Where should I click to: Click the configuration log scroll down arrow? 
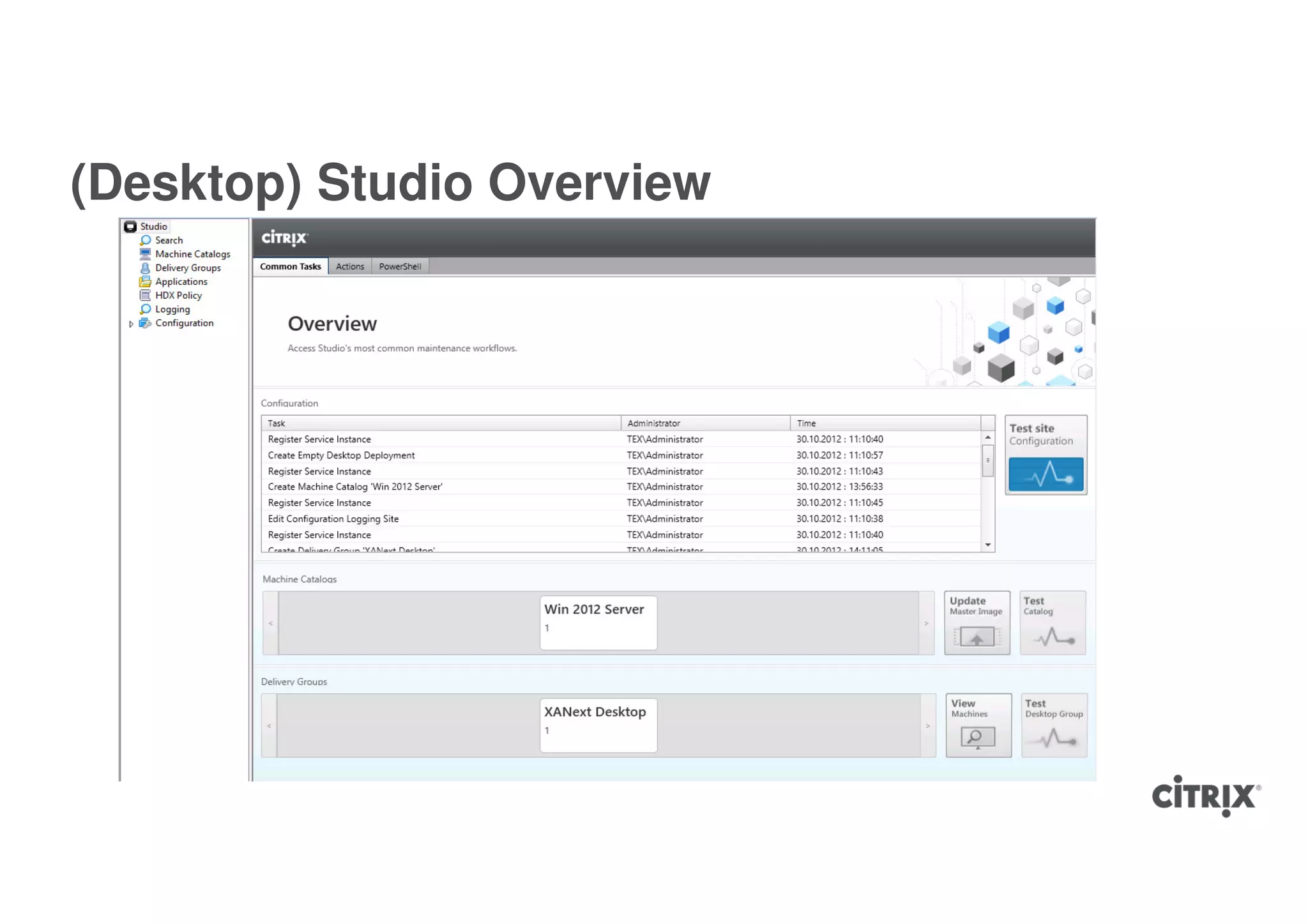point(988,545)
